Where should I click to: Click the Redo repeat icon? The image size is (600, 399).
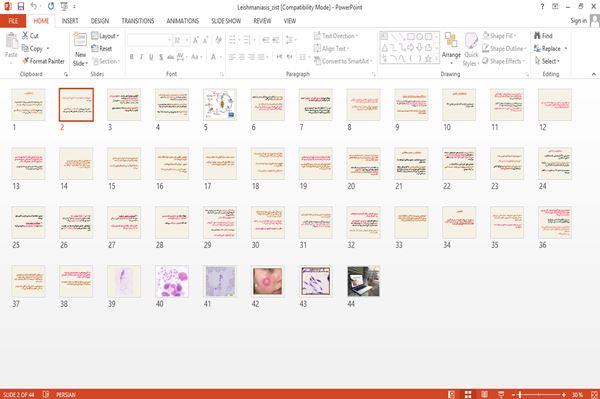point(51,6)
